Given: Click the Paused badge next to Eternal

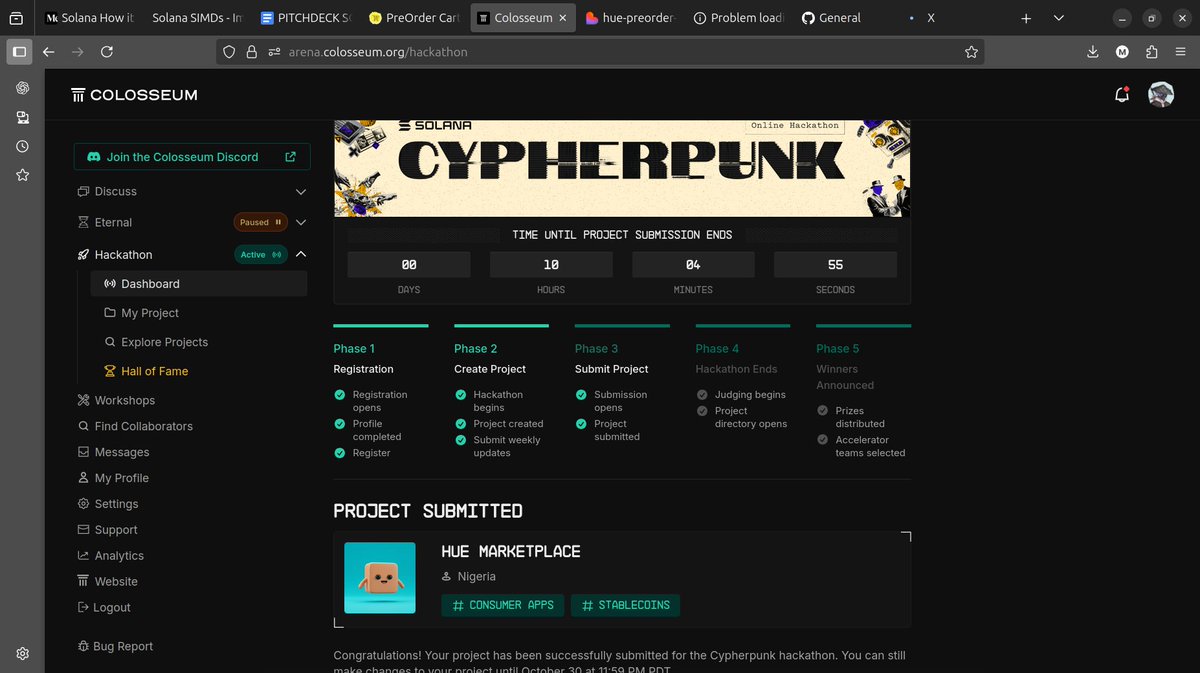Looking at the screenshot, I should point(260,222).
